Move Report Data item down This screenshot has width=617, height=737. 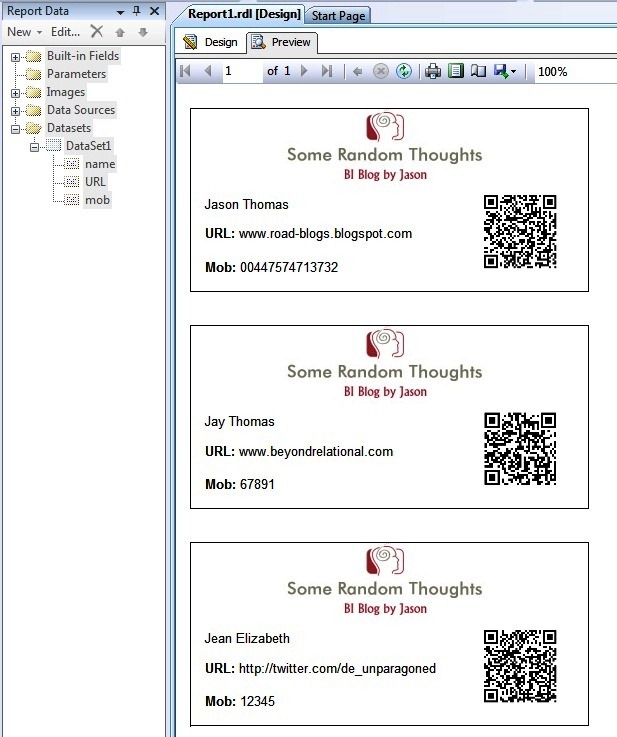(x=143, y=32)
